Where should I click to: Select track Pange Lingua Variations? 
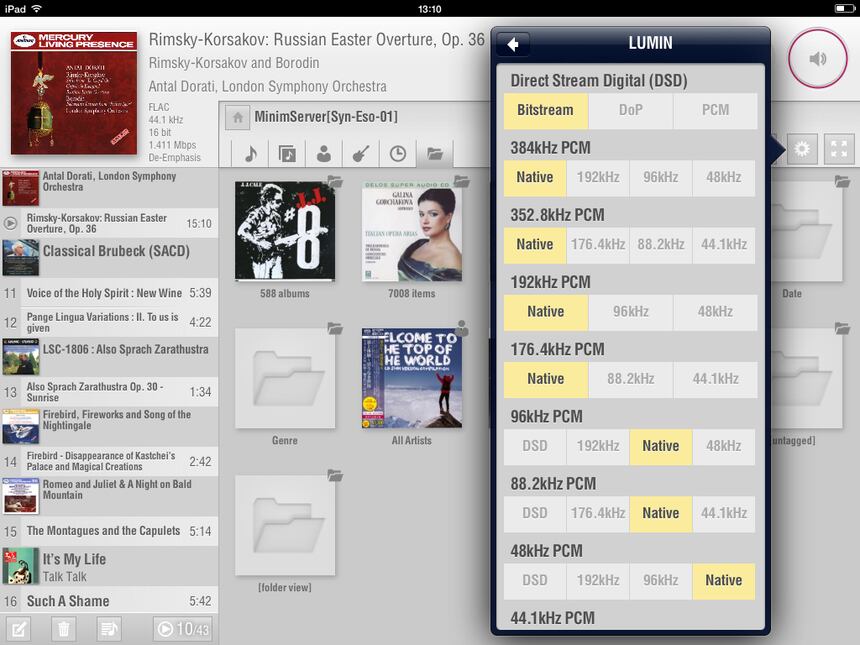109,322
